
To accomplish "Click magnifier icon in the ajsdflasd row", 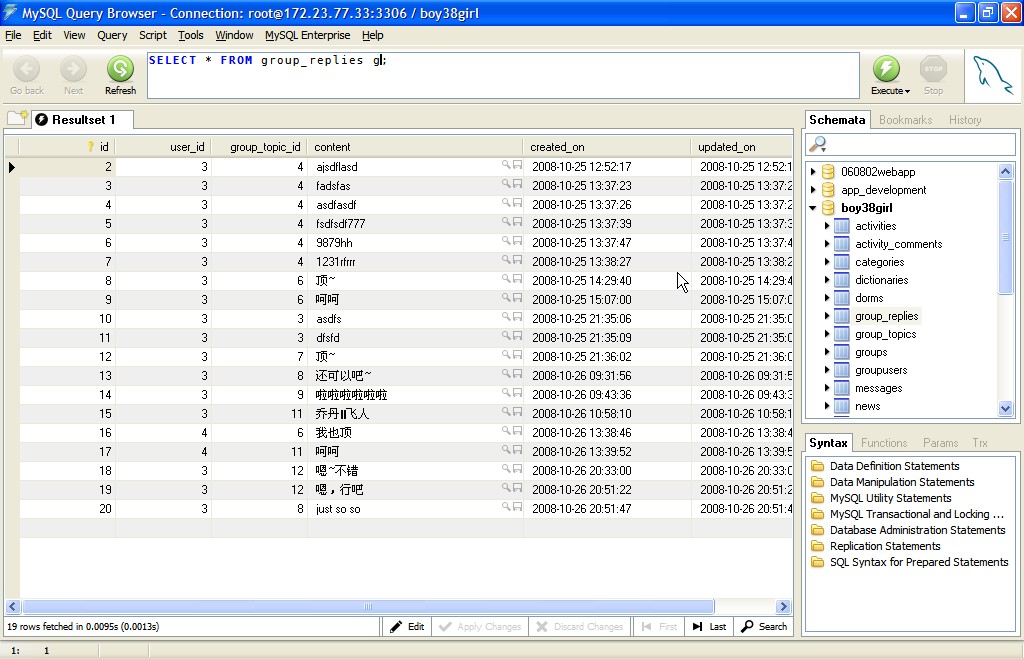I will pyautogui.click(x=506, y=165).
